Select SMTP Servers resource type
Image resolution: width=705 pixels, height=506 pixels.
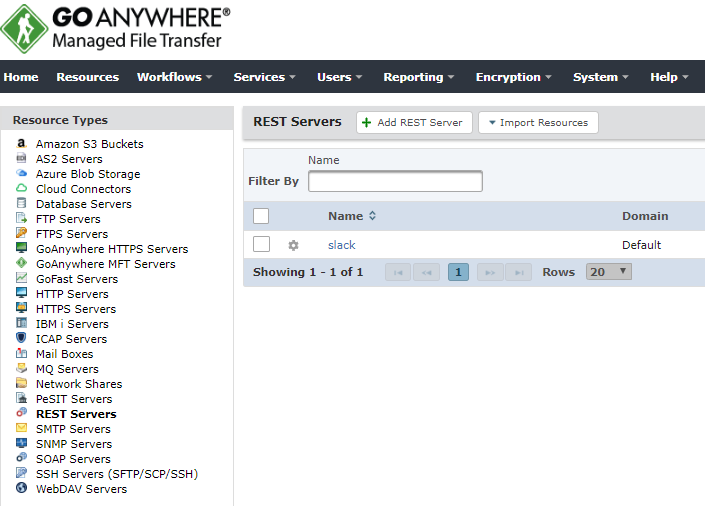pos(73,429)
